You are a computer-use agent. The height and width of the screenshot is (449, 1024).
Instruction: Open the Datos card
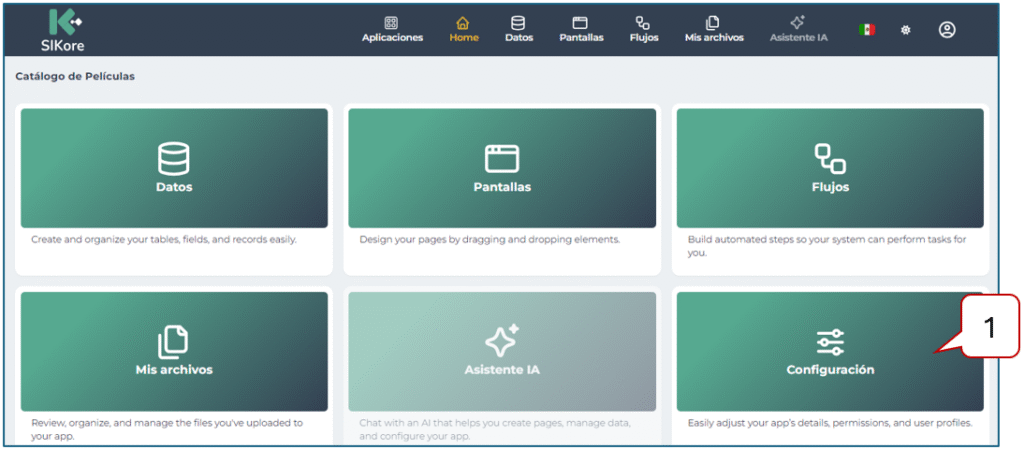pyautogui.click(x=174, y=168)
